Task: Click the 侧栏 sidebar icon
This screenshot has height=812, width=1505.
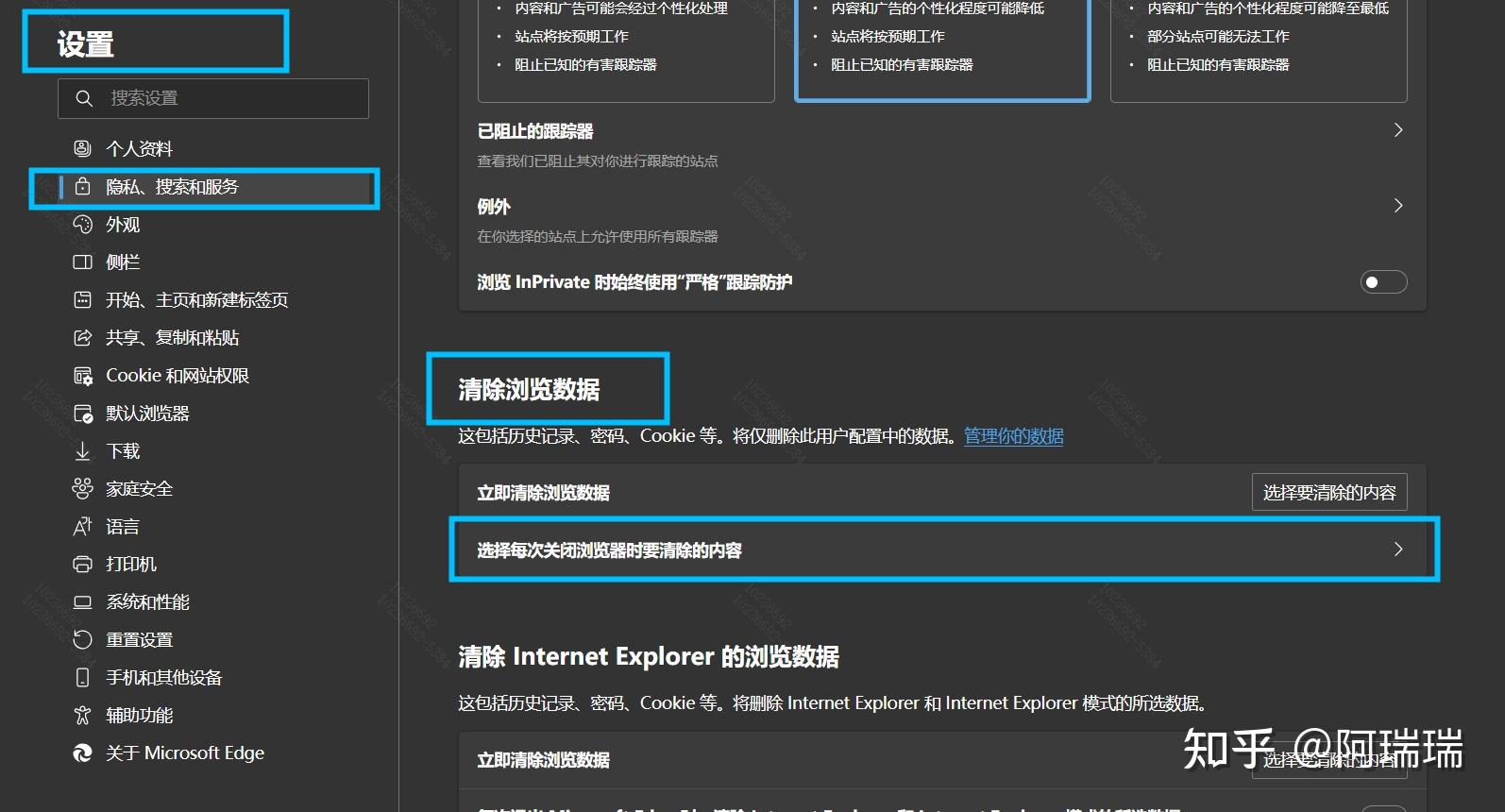Action: pos(83,262)
